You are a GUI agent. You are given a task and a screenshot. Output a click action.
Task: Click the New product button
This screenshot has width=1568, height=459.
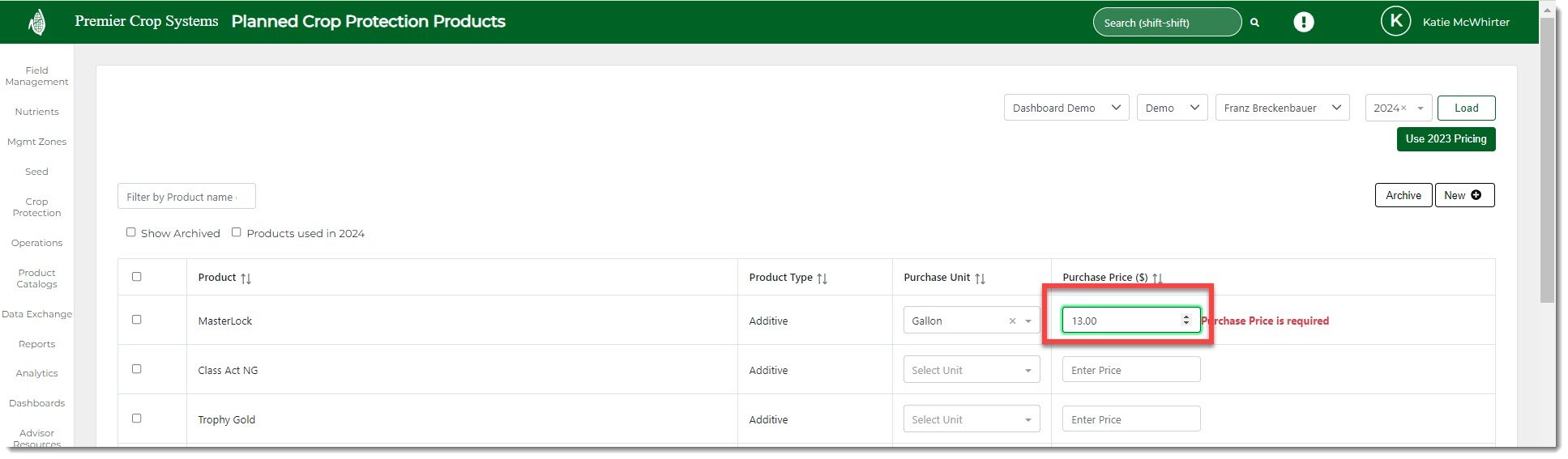(1463, 195)
